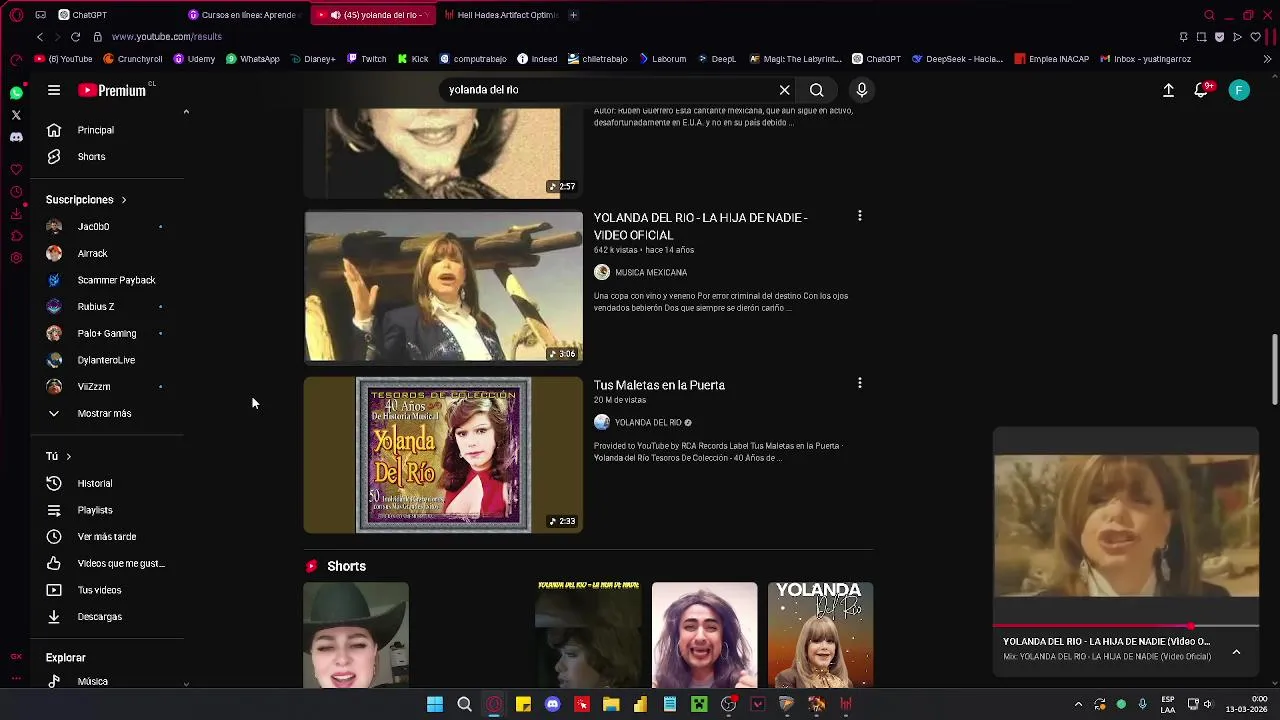Open the DeepL bookmark
The width and height of the screenshot is (1280, 720).
[x=717, y=59]
